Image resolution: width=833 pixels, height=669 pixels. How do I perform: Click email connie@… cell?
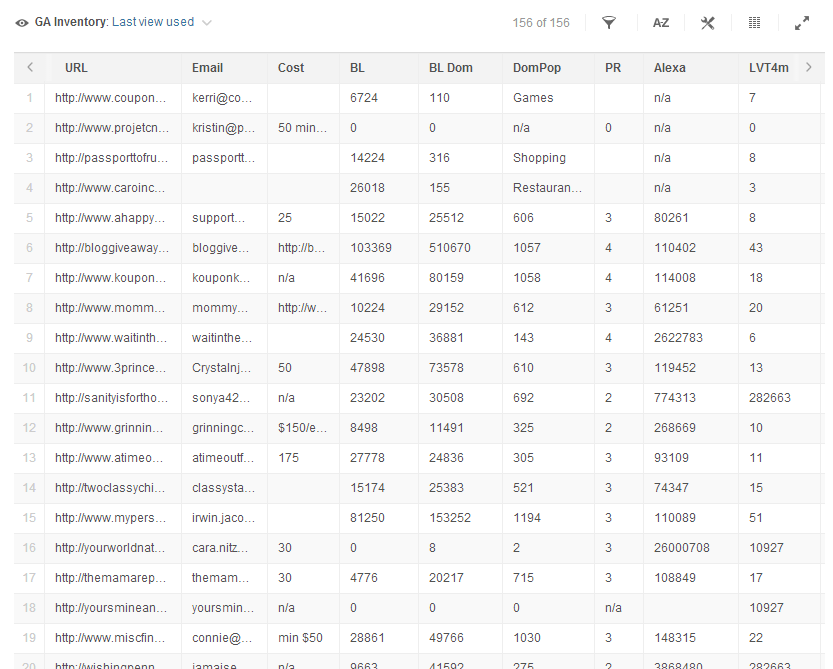tap(222, 638)
